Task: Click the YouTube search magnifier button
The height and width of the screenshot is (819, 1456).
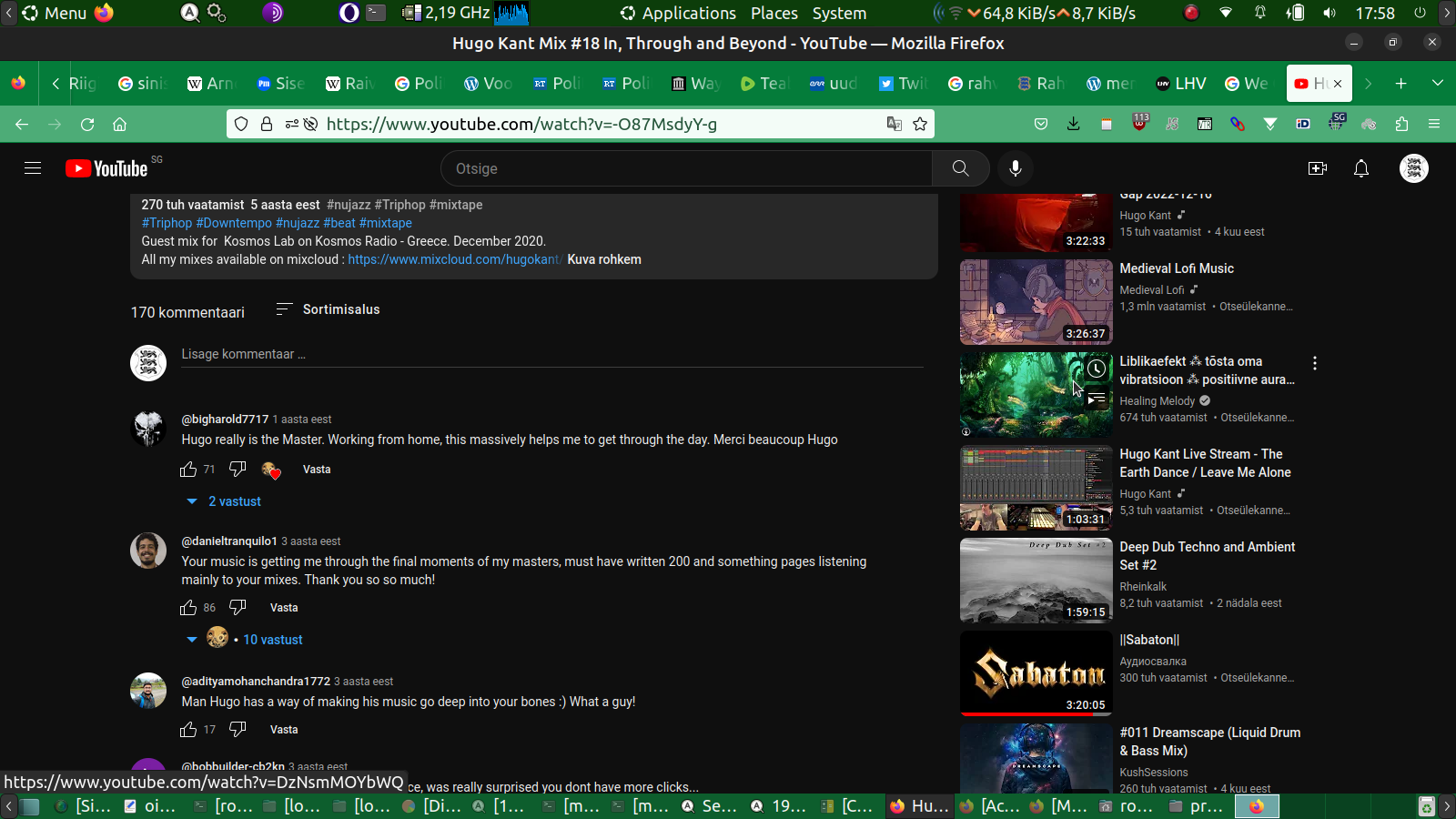Action: coord(960,168)
